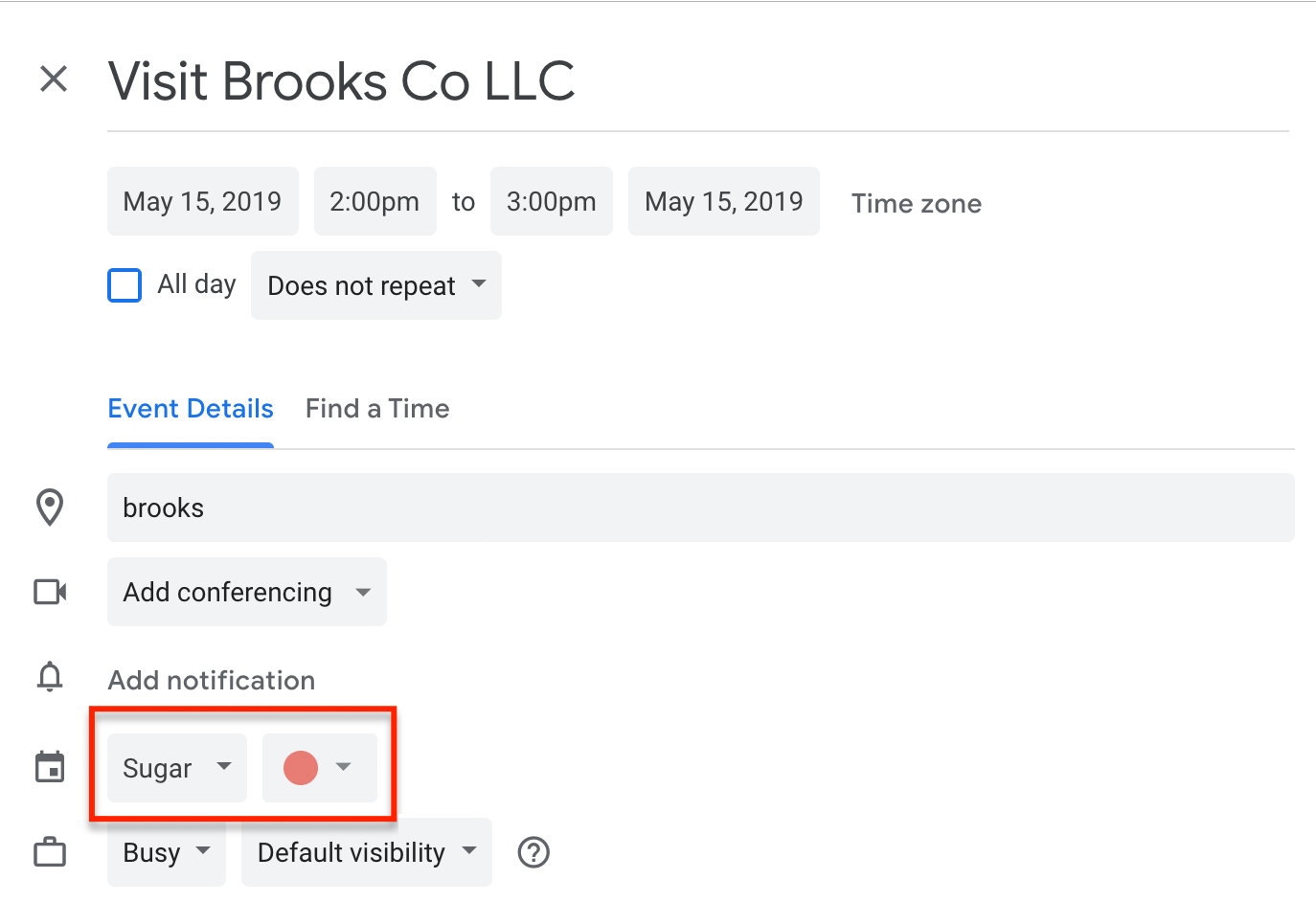The width and height of the screenshot is (1316, 902).
Task: Click the briefcase availability icon
Action: tap(50, 852)
